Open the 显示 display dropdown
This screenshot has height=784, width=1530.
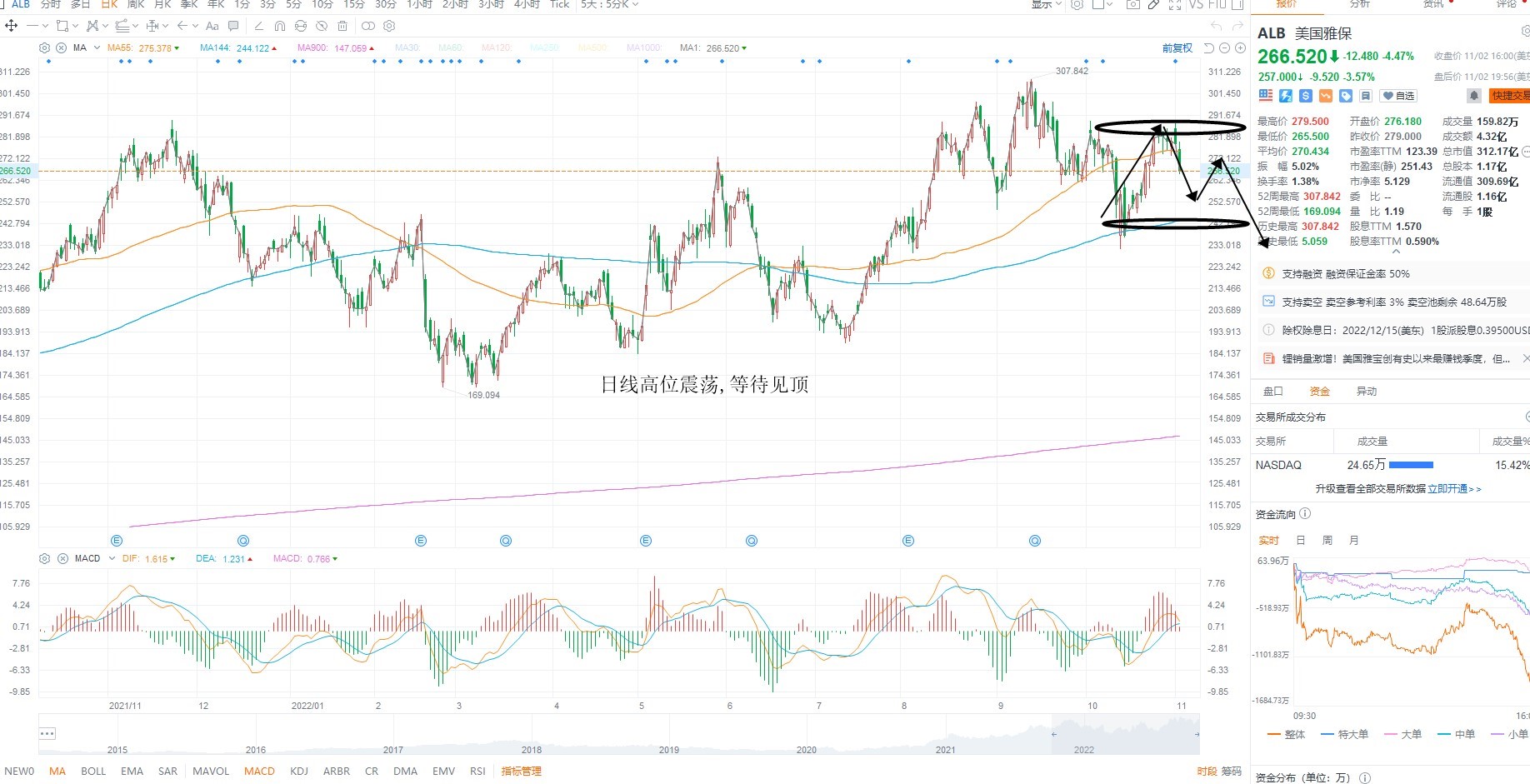[1047, 4]
